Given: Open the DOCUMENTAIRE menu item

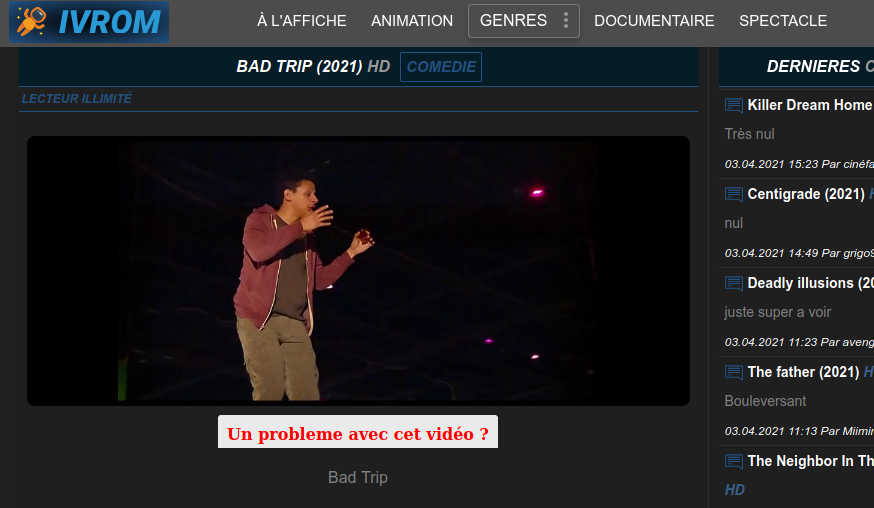Looking at the screenshot, I should click(x=654, y=21).
